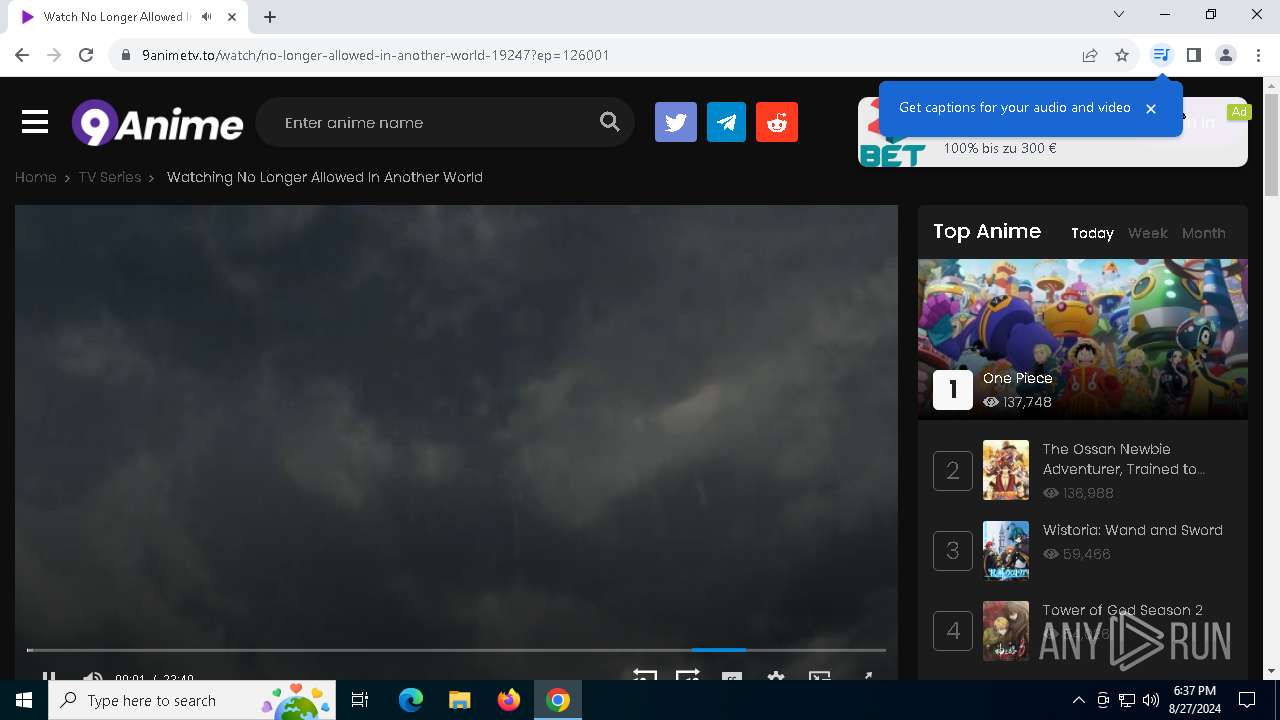The image size is (1280, 720).
Task: Open the notification center
Action: click(x=1247, y=700)
